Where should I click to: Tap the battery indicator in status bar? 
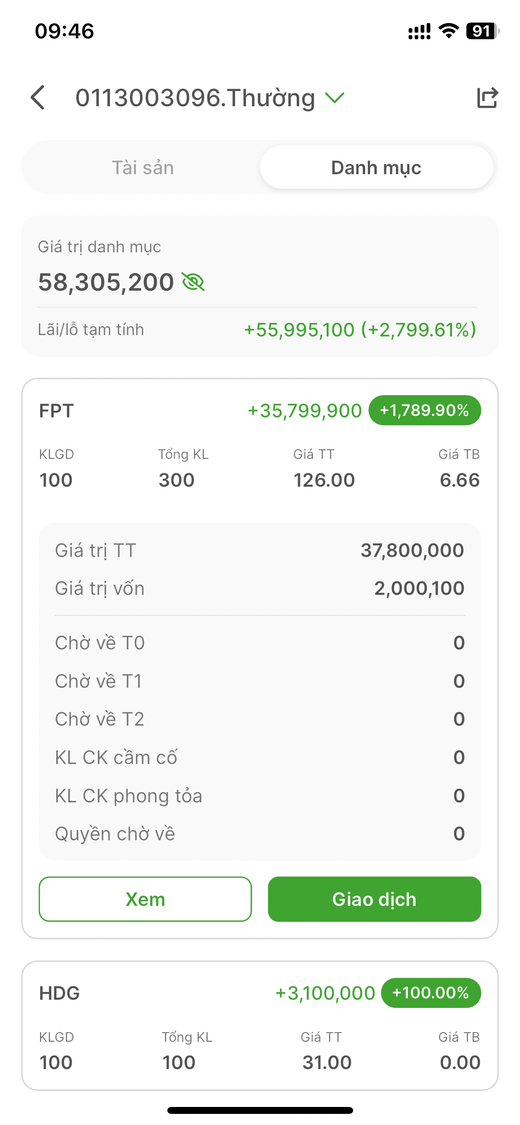481,31
